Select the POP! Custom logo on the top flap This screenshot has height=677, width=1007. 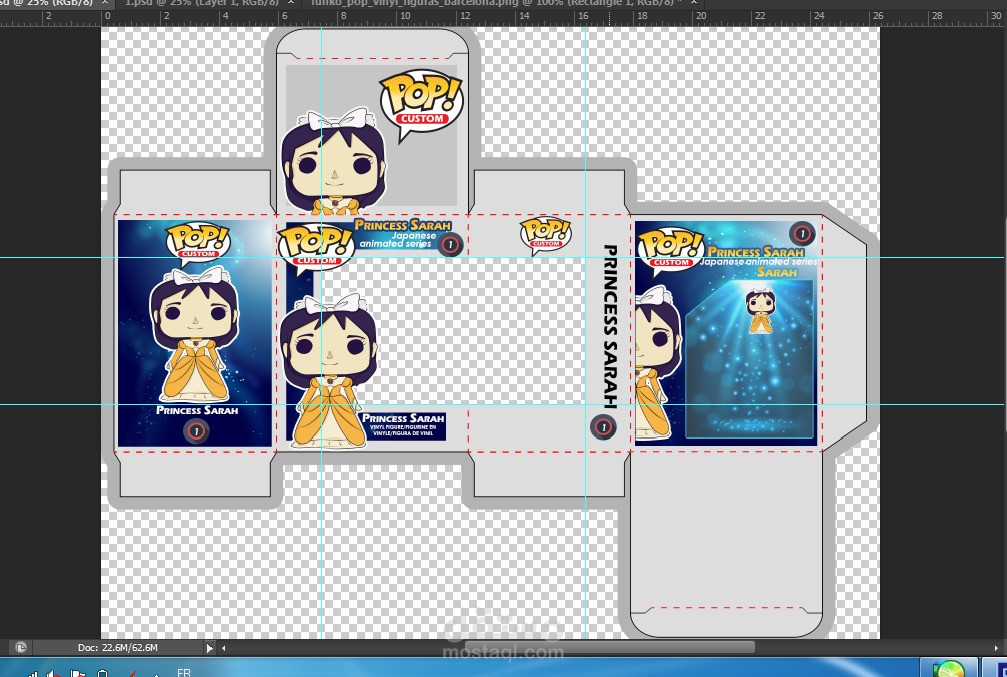(421, 105)
